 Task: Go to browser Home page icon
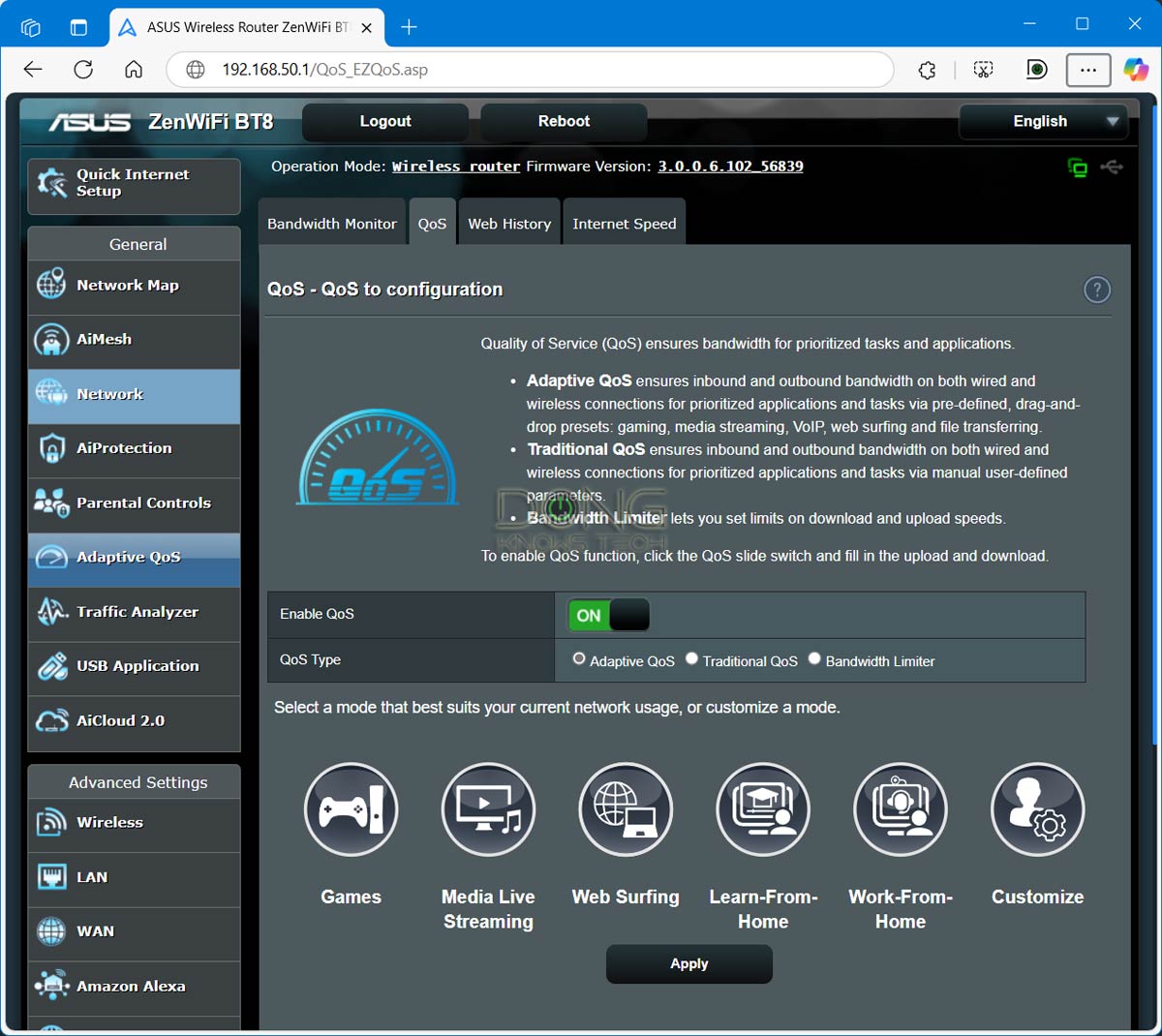tap(134, 70)
